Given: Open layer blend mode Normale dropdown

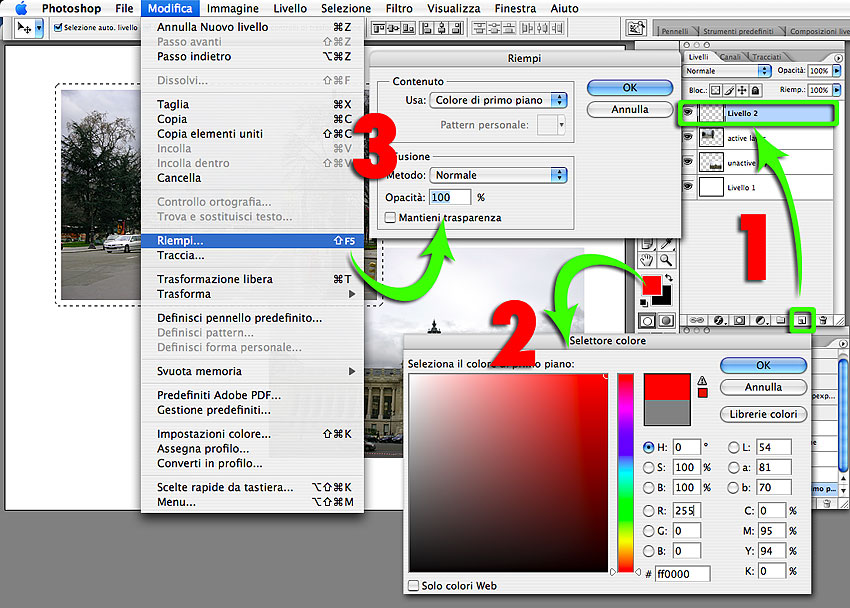Looking at the screenshot, I should point(727,71).
